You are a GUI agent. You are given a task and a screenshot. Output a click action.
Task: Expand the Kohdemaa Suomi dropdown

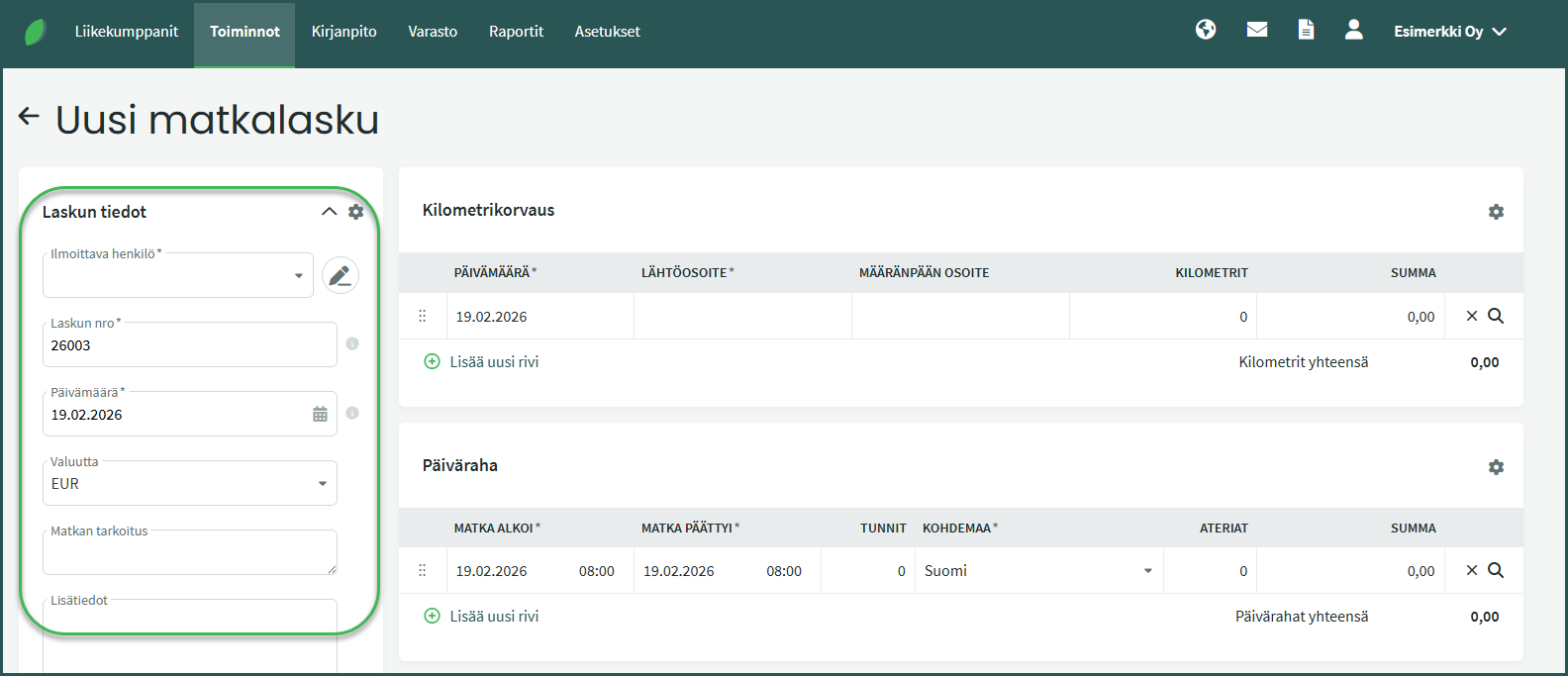tap(1147, 571)
